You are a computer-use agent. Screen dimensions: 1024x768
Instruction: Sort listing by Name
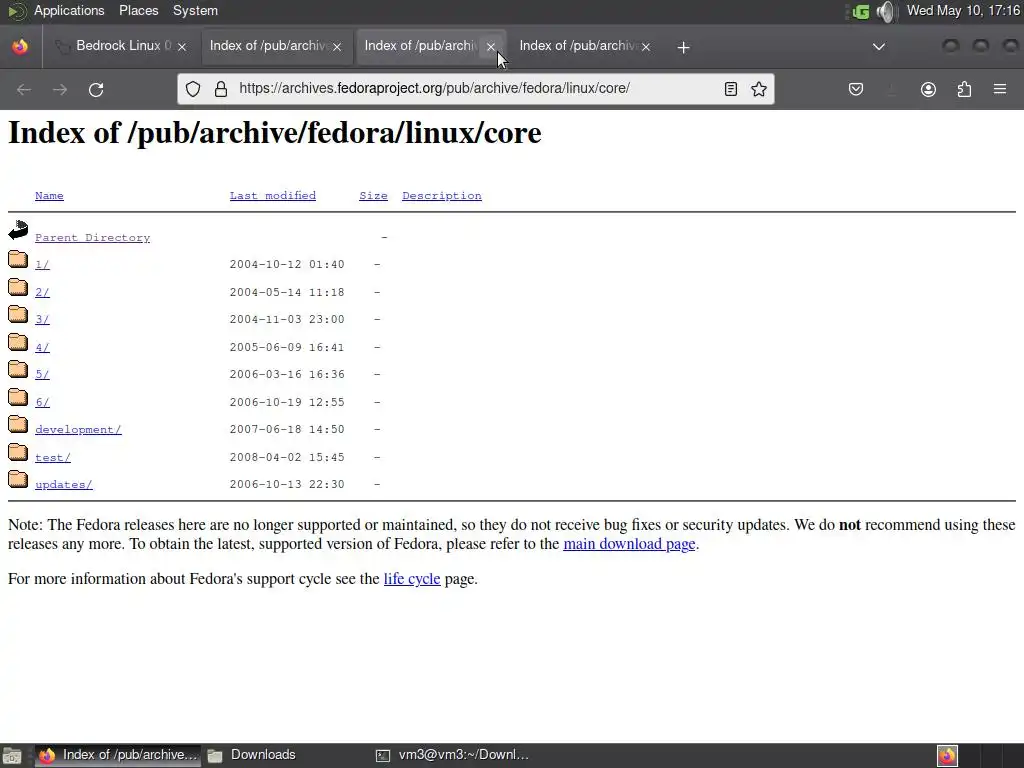click(x=49, y=195)
